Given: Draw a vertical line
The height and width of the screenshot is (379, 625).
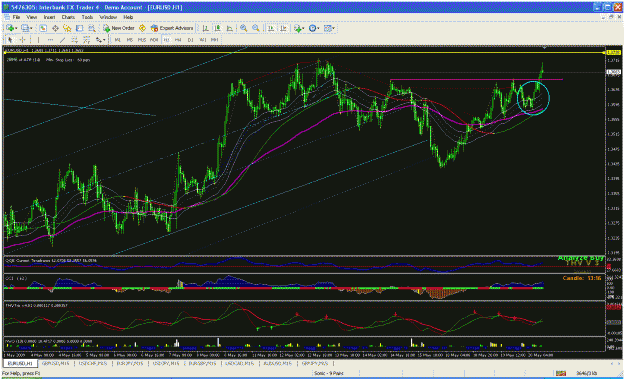Looking at the screenshot, I should point(39,40).
